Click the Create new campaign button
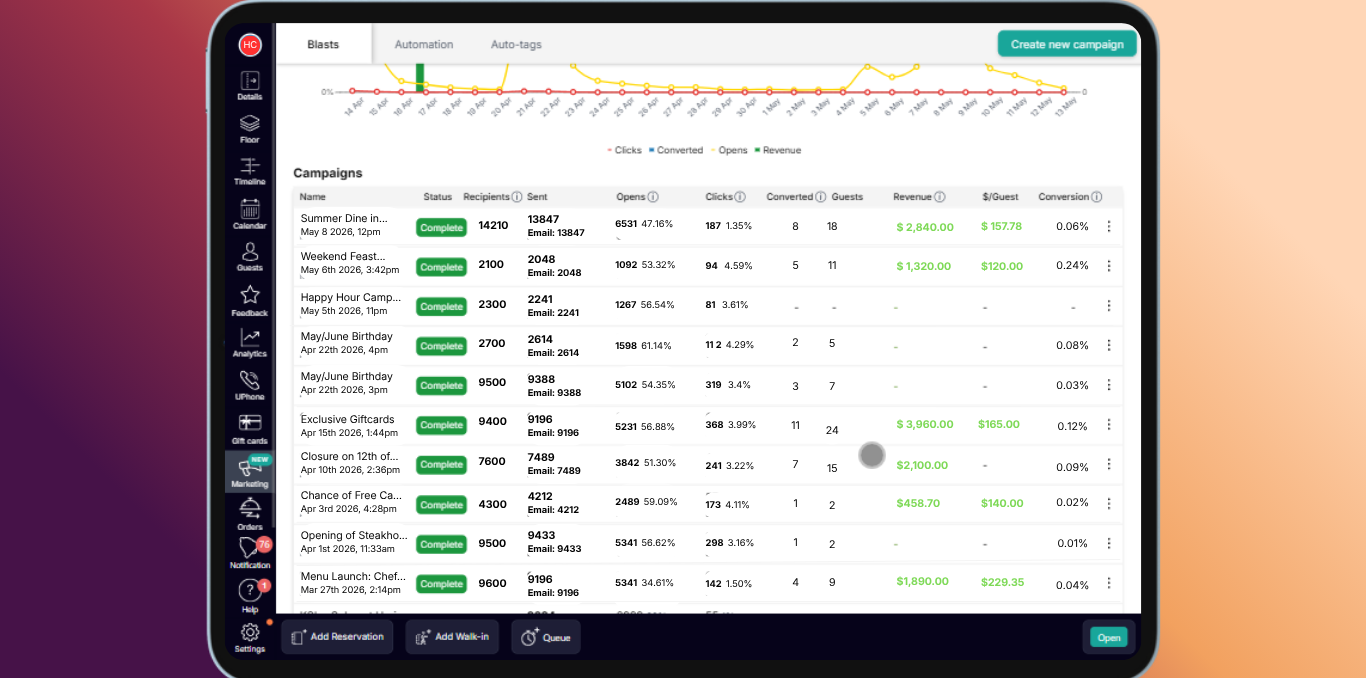Screen dimensions: 1366x678 coord(1067,44)
